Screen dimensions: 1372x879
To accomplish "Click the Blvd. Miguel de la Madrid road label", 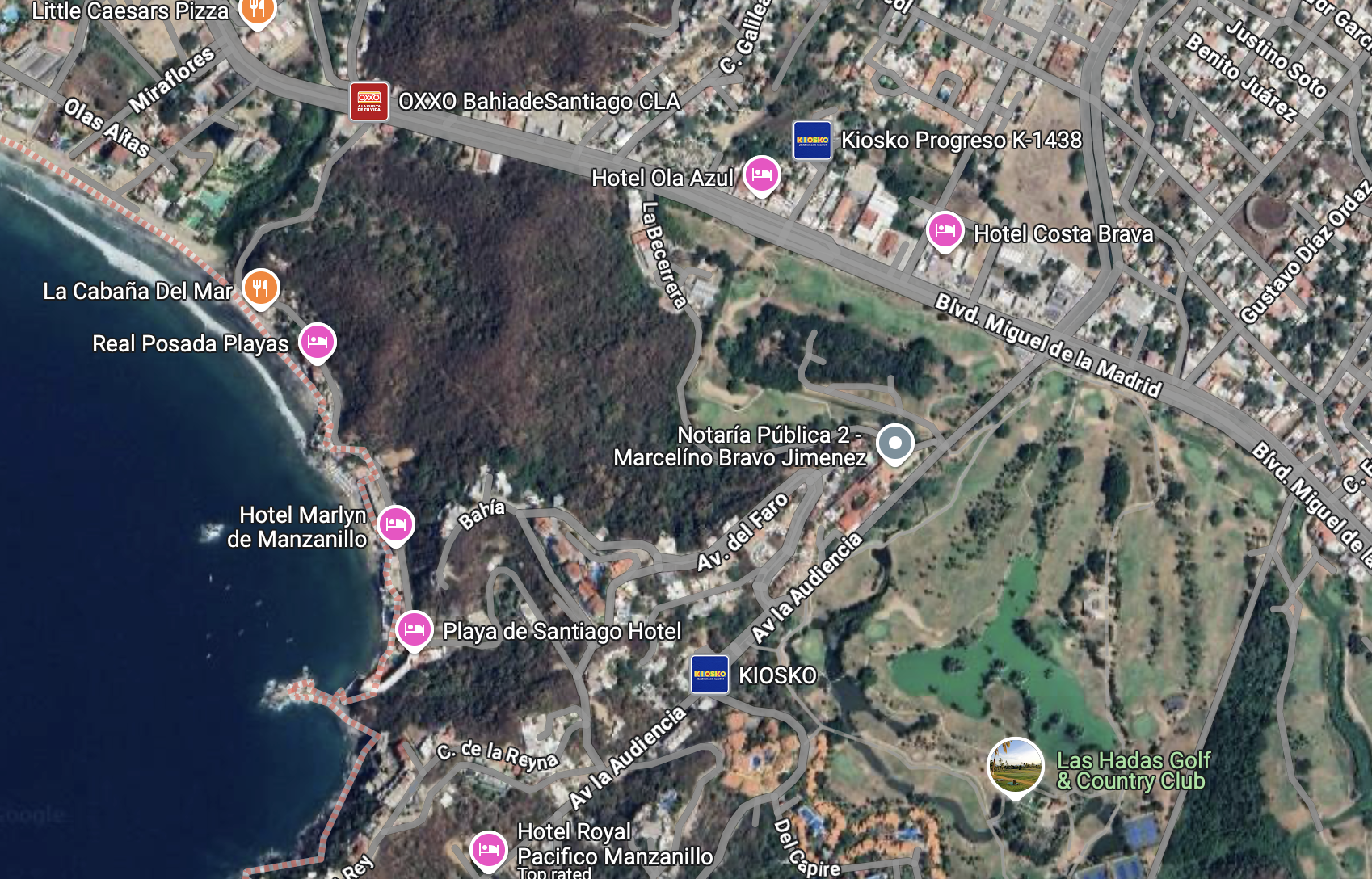I will coord(1048,345).
